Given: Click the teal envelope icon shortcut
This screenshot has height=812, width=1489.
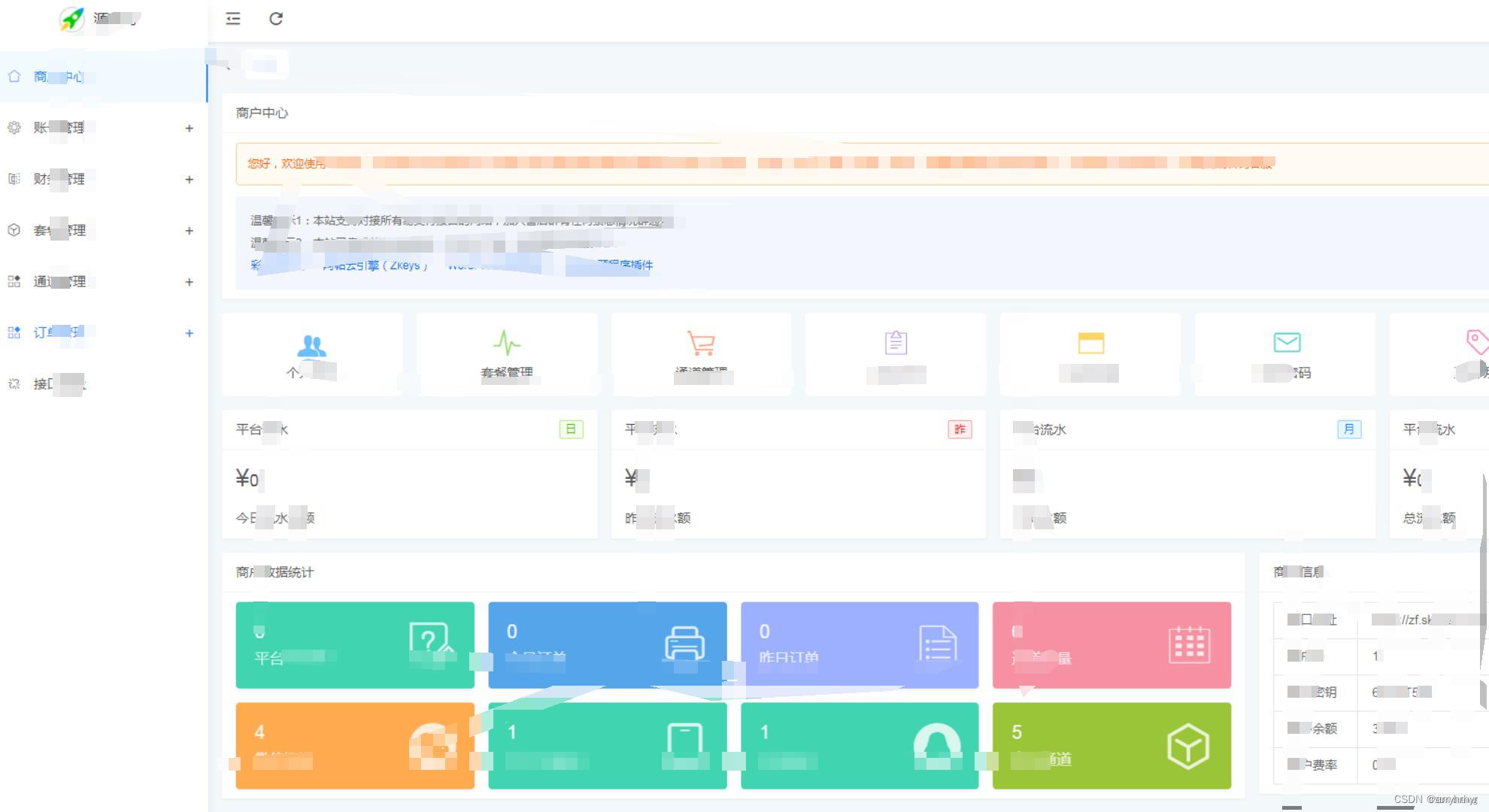Looking at the screenshot, I should click(x=1287, y=343).
